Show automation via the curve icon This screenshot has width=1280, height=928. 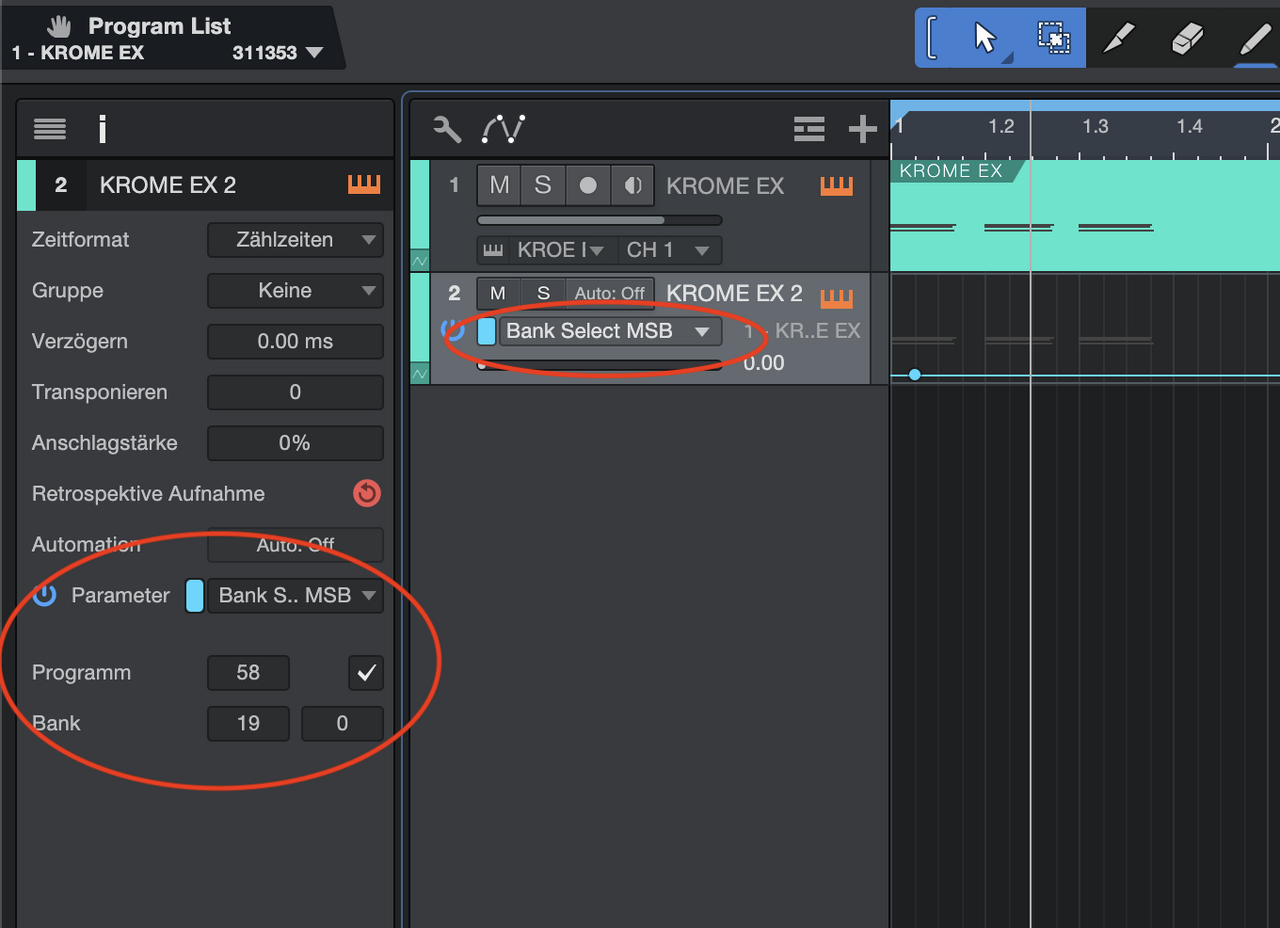(503, 129)
